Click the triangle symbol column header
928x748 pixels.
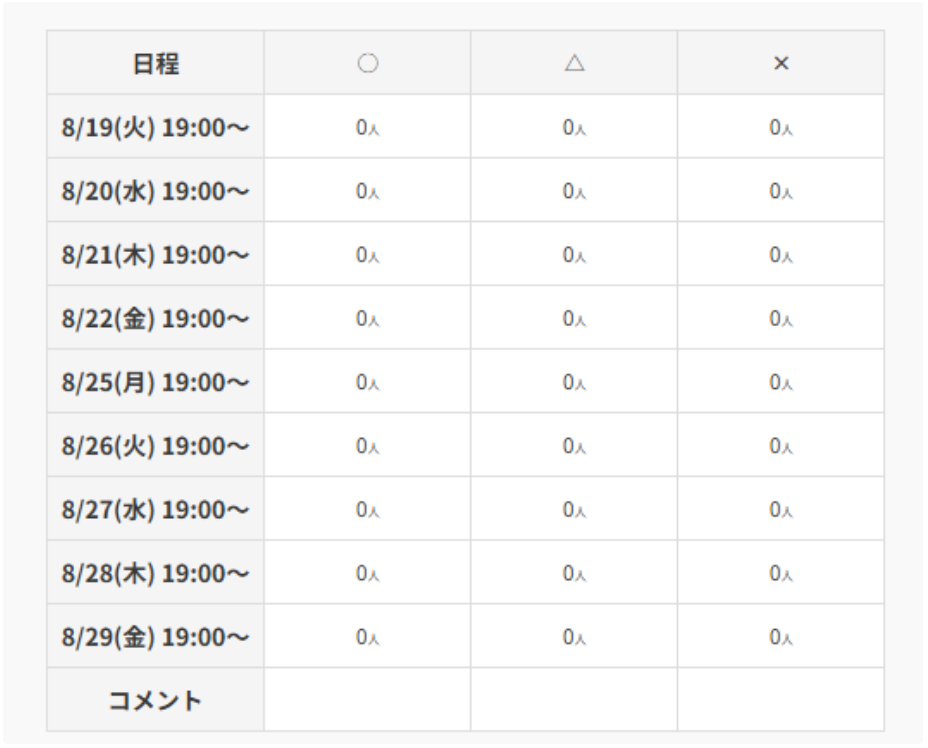574,63
